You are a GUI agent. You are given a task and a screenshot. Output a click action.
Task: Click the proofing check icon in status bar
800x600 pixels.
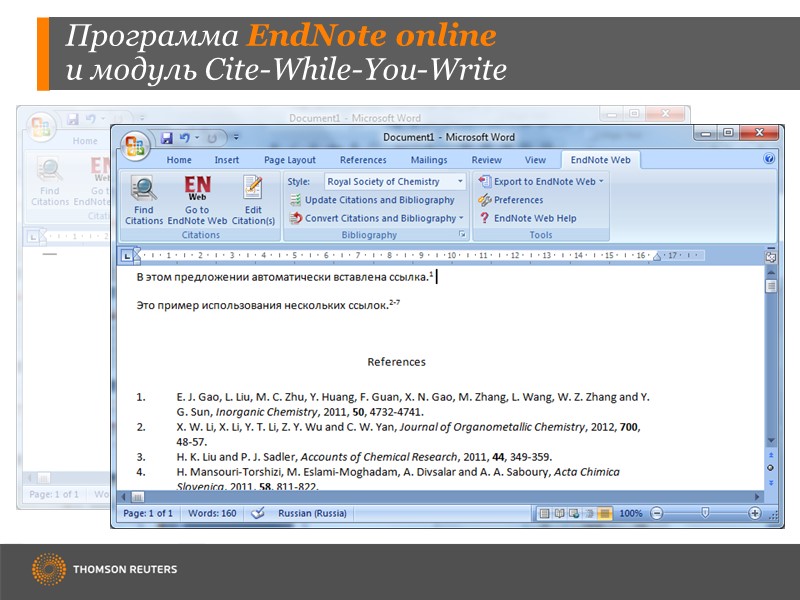pos(258,513)
